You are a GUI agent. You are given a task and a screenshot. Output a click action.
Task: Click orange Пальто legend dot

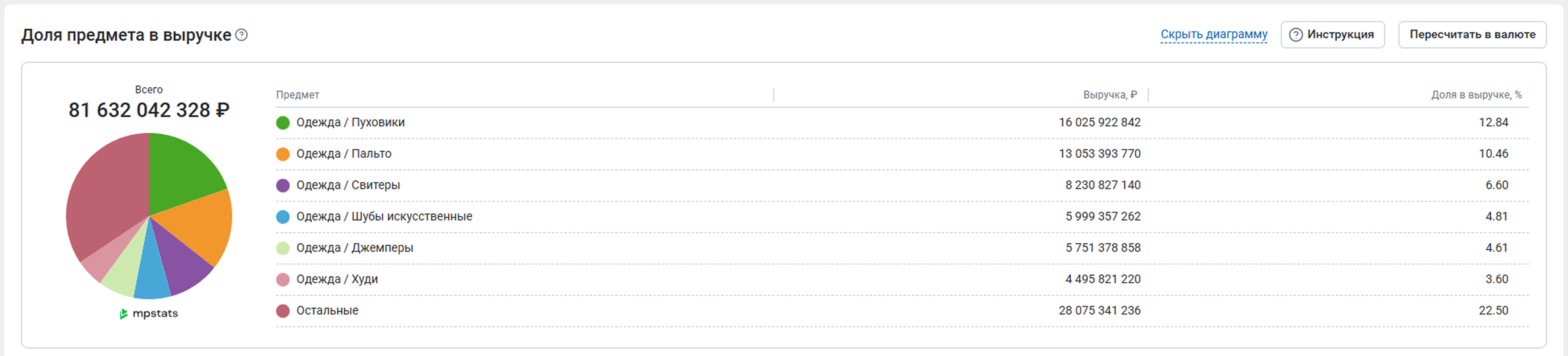tap(283, 154)
